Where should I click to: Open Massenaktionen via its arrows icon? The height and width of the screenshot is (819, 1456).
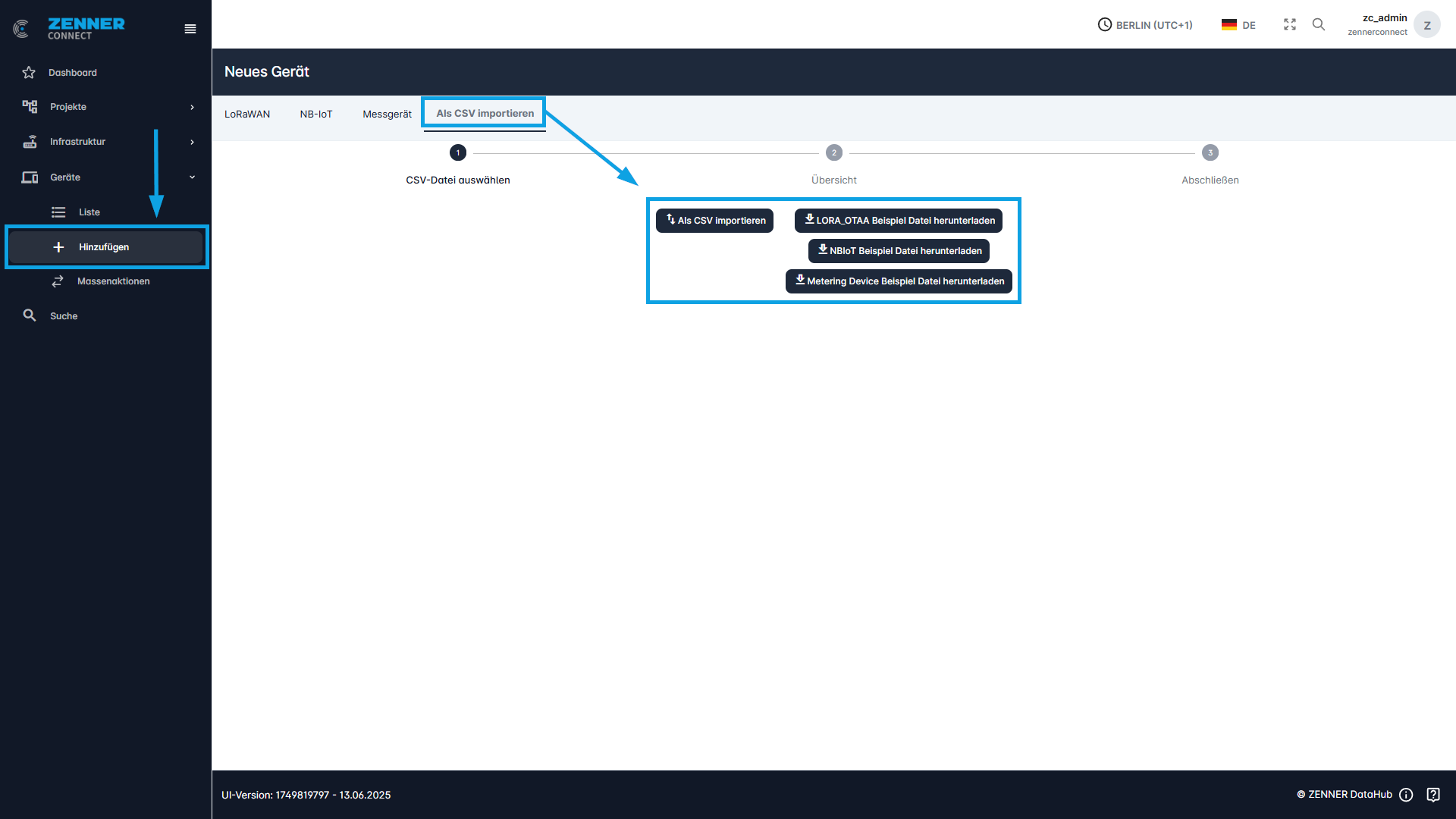58,281
